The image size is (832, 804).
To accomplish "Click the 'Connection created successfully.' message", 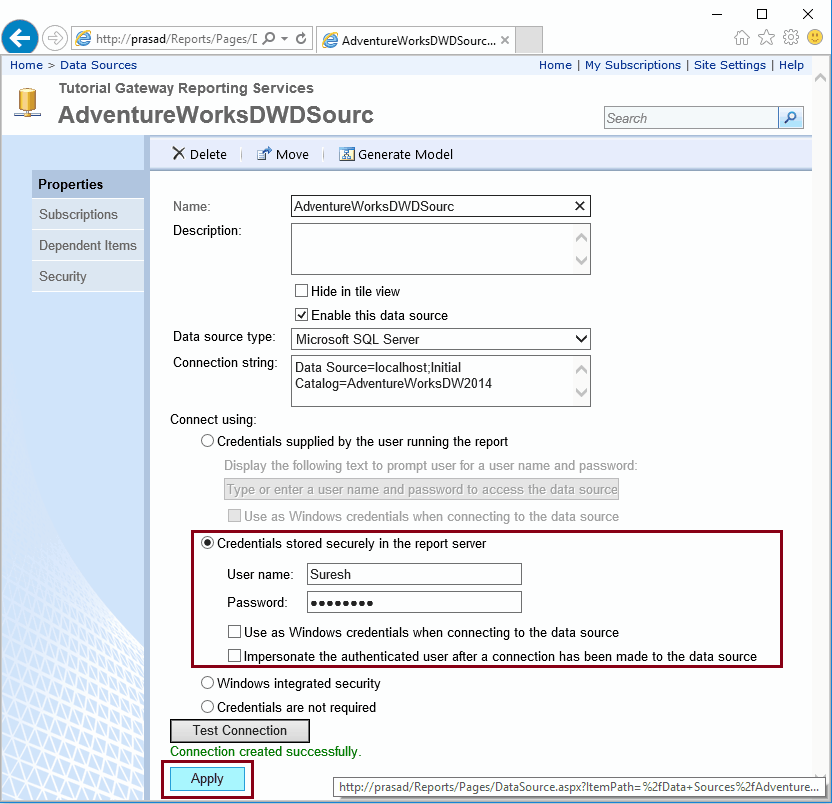I will pos(265,751).
